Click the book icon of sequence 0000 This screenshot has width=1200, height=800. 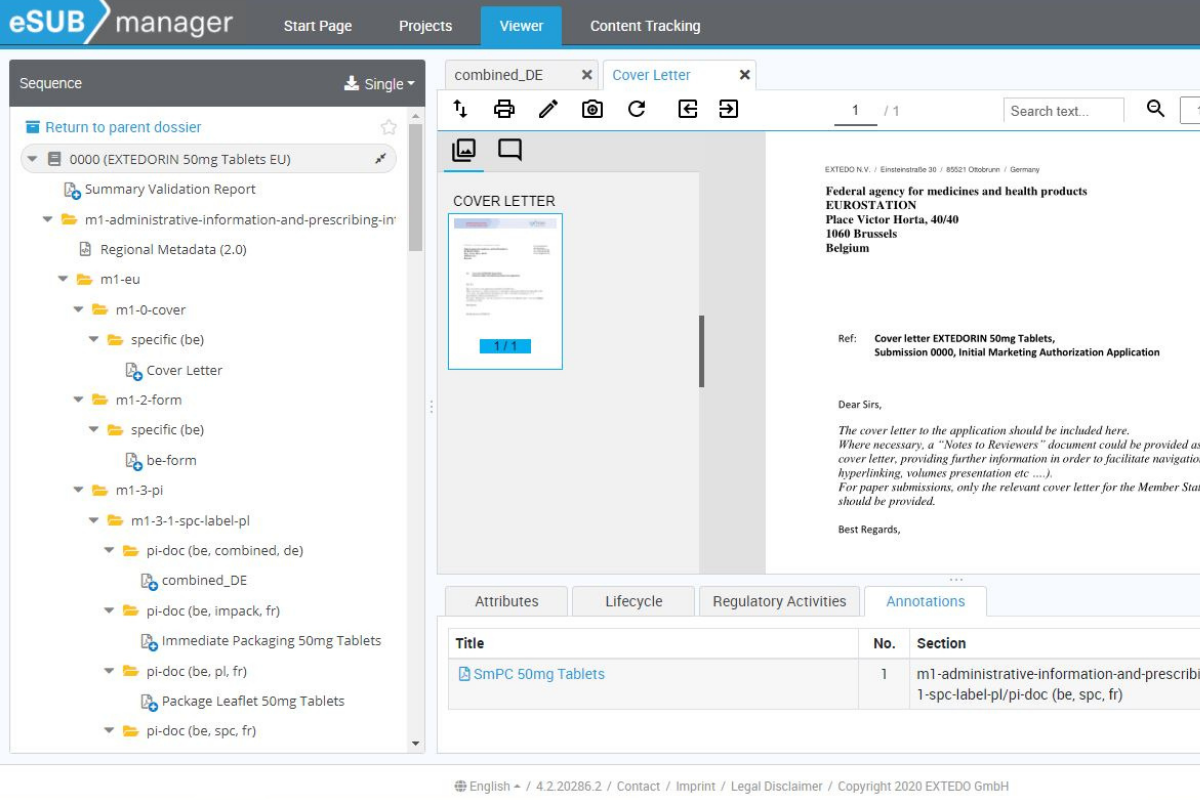pos(55,159)
